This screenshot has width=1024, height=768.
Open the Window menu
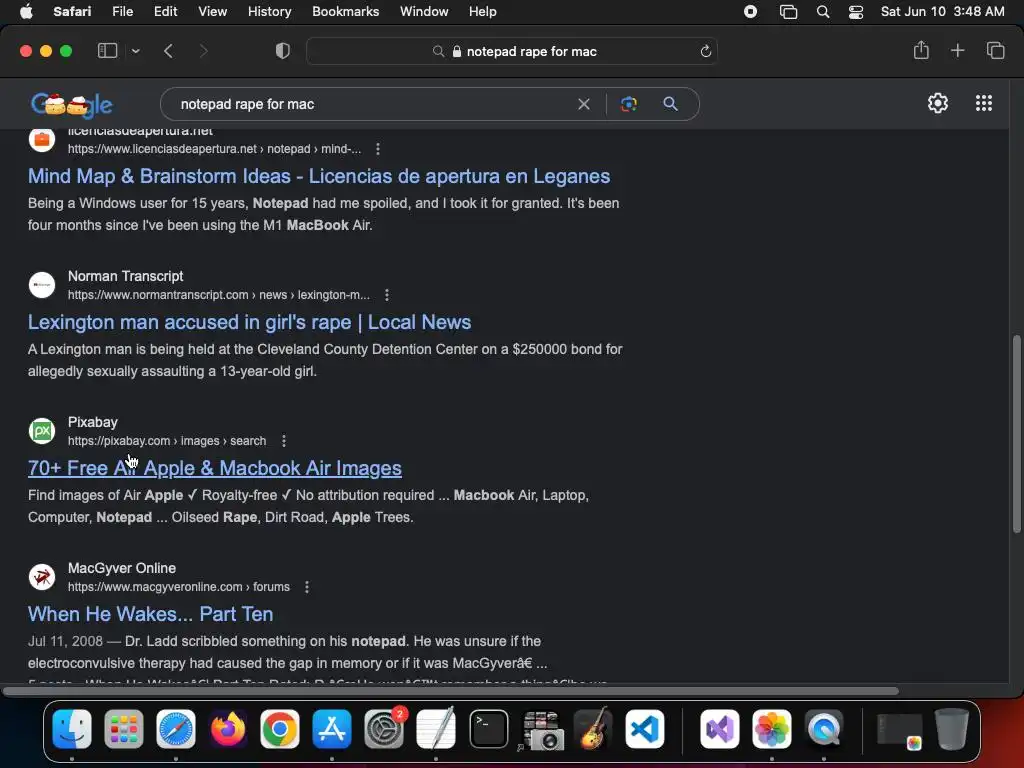point(424,12)
